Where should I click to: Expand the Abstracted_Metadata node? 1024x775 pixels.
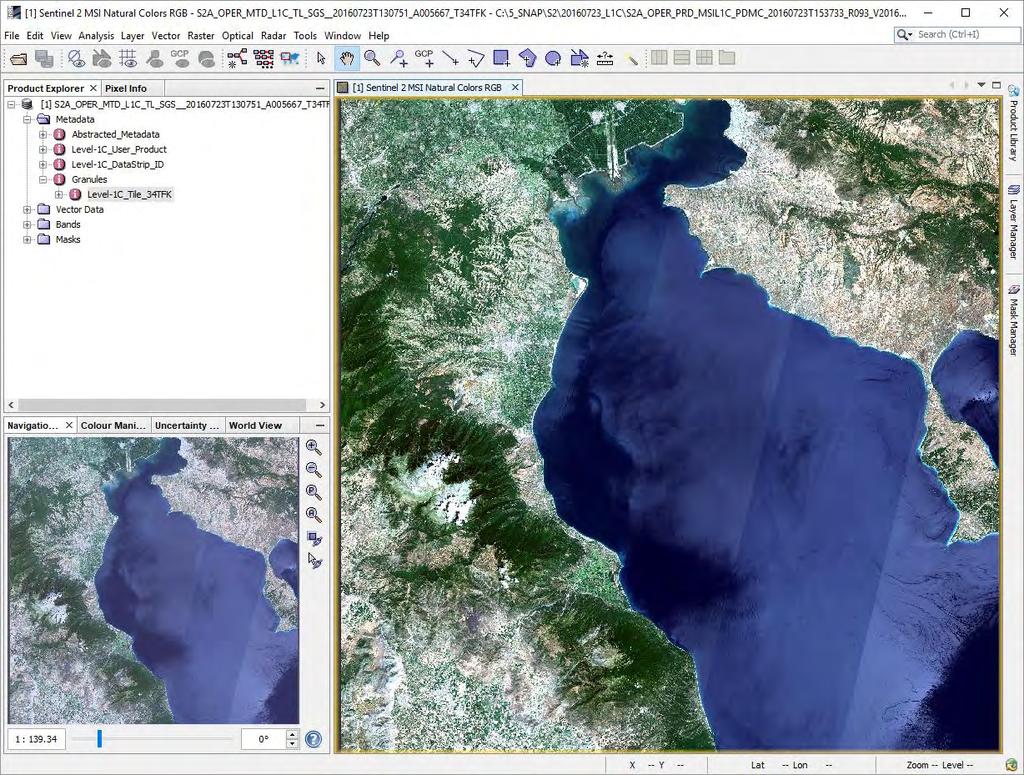tap(43, 134)
